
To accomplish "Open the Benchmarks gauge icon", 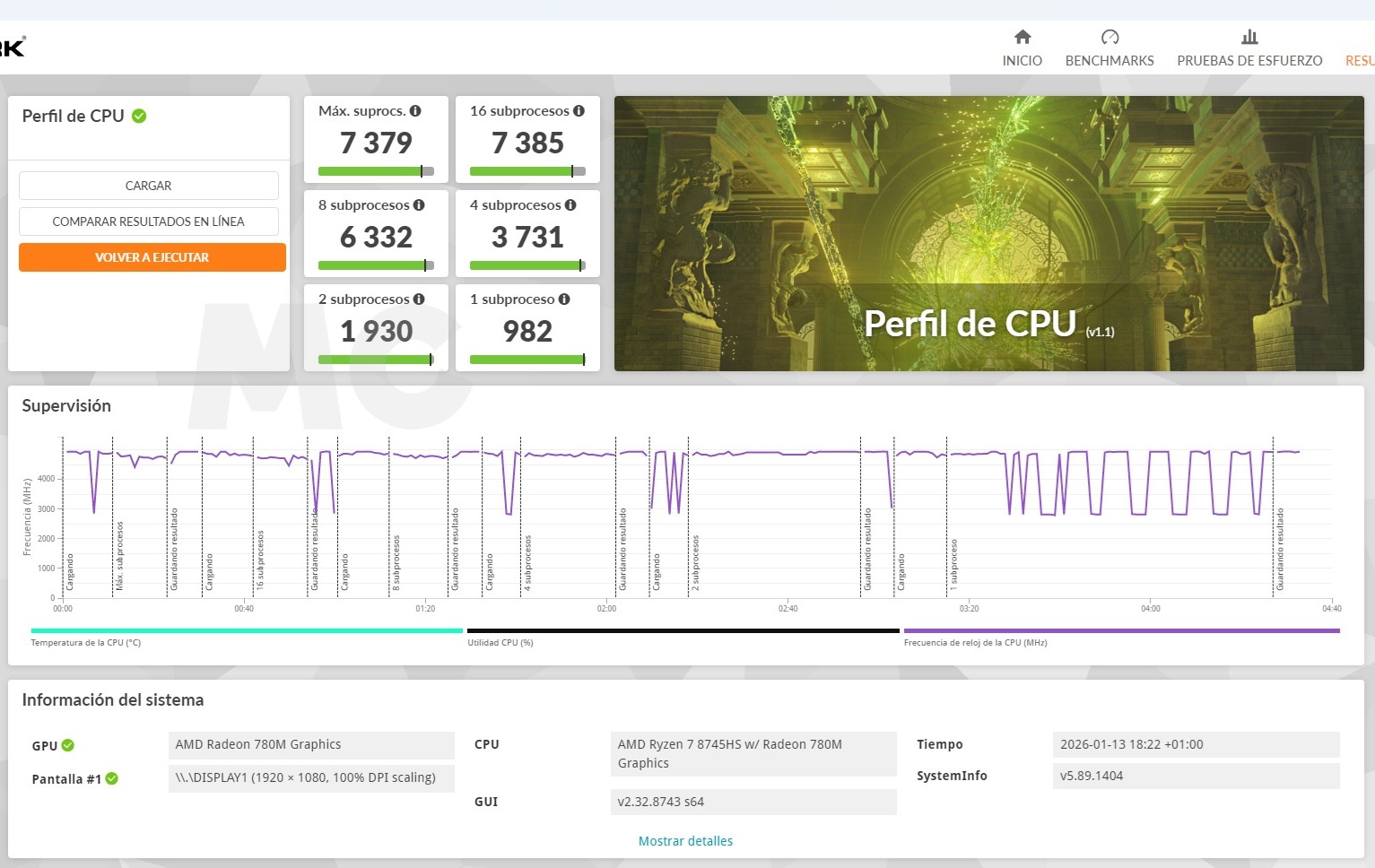I will [1110, 37].
